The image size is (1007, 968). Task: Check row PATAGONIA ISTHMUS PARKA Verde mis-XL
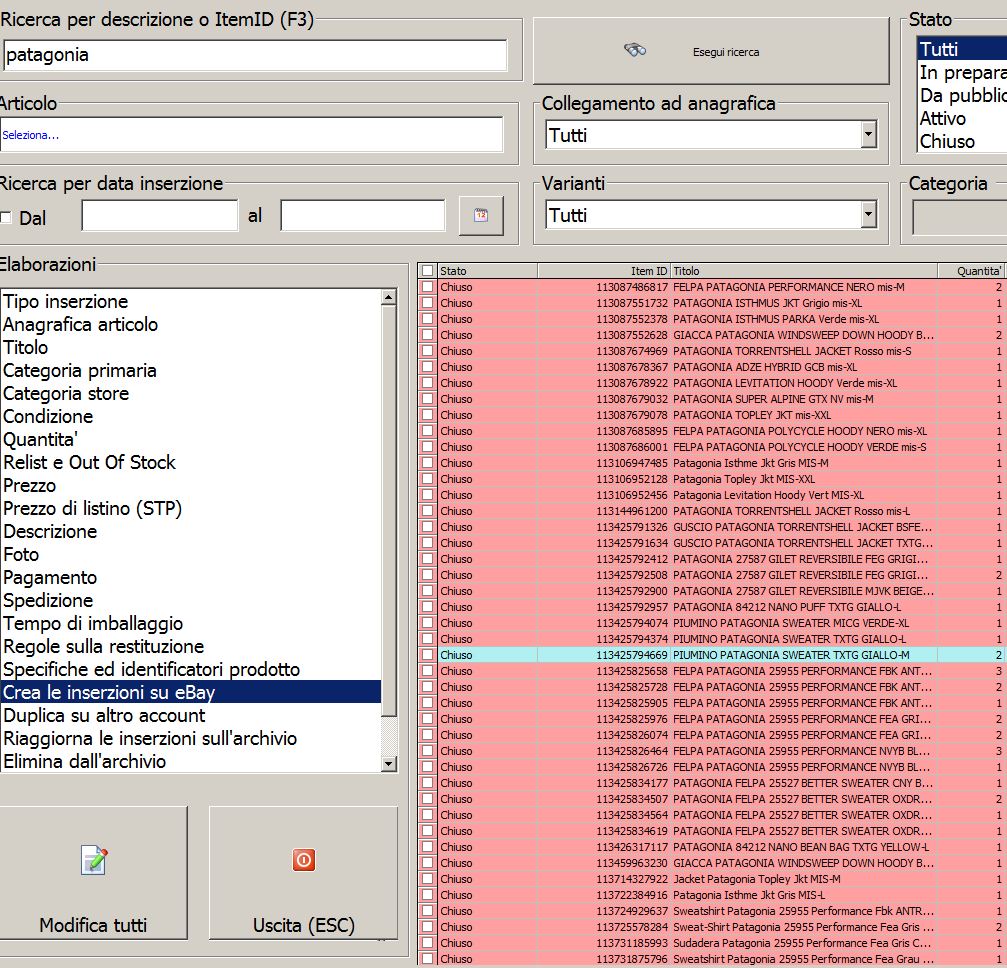427,319
